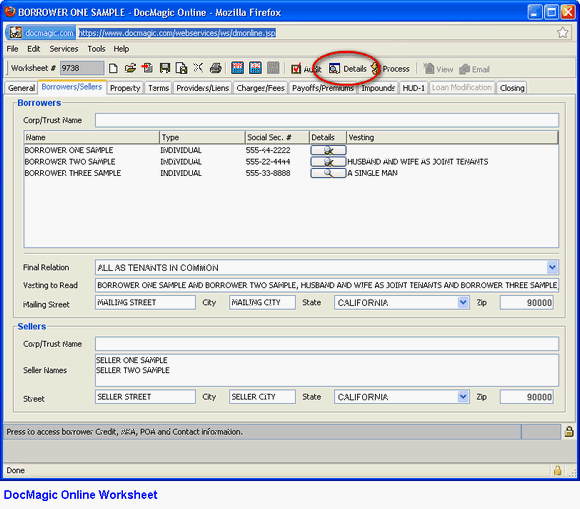Click the Mailing Street field
Viewport: 580px width, 509px height.
coord(145,303)
